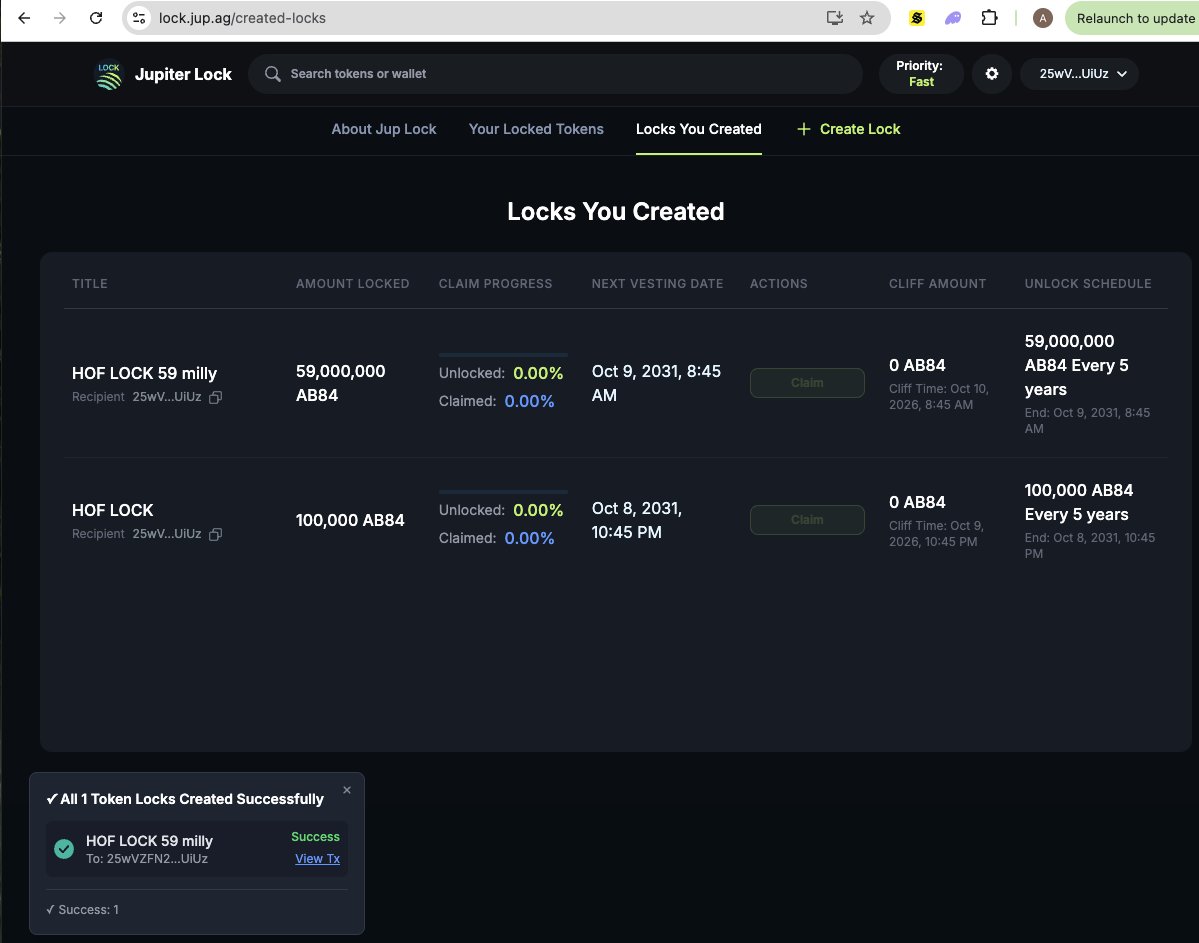Go back with the browser back arrow
Viewport: 1199px width, 943px height.
24,18
